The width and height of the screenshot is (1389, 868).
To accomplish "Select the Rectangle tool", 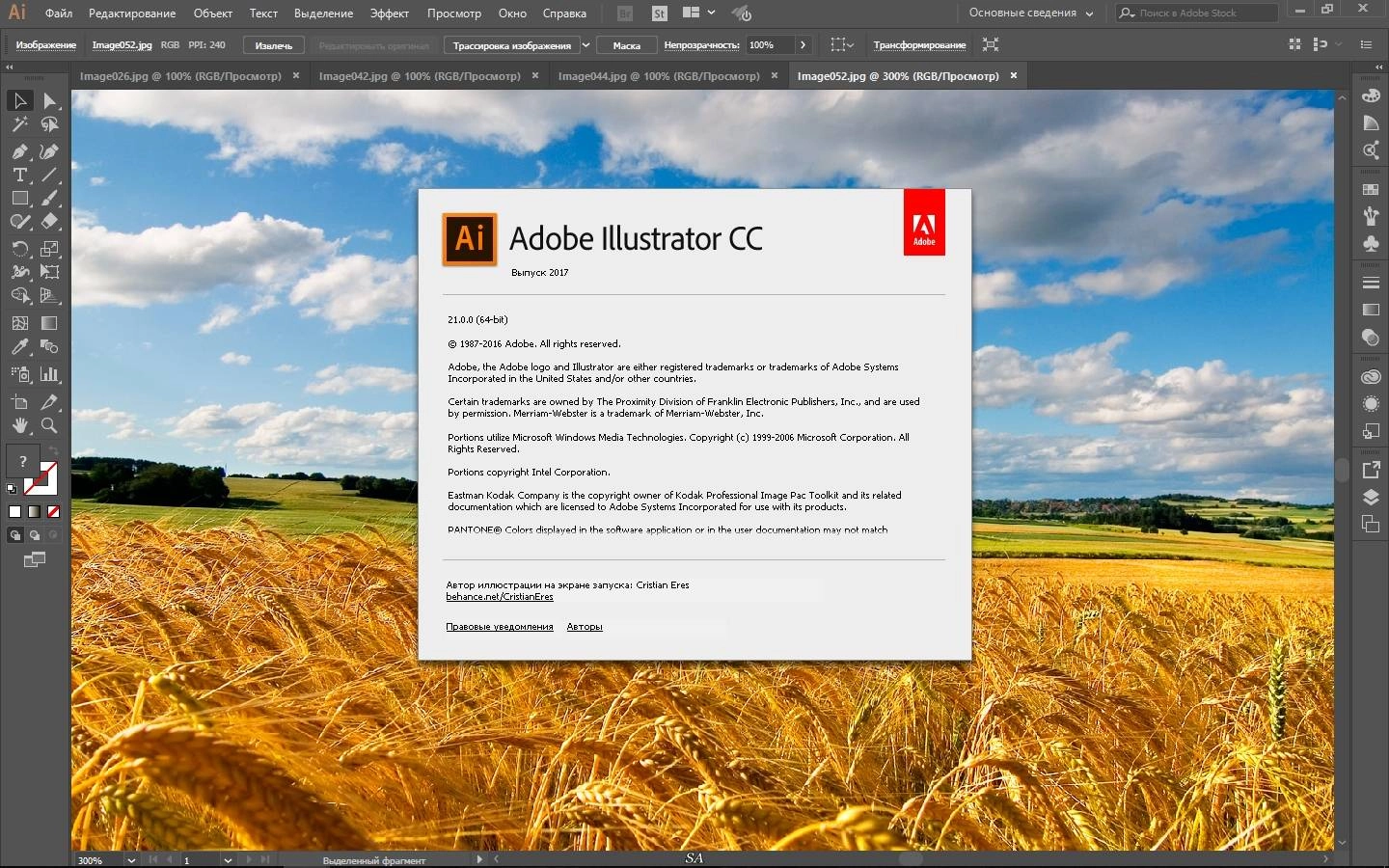I will [19, 198].
